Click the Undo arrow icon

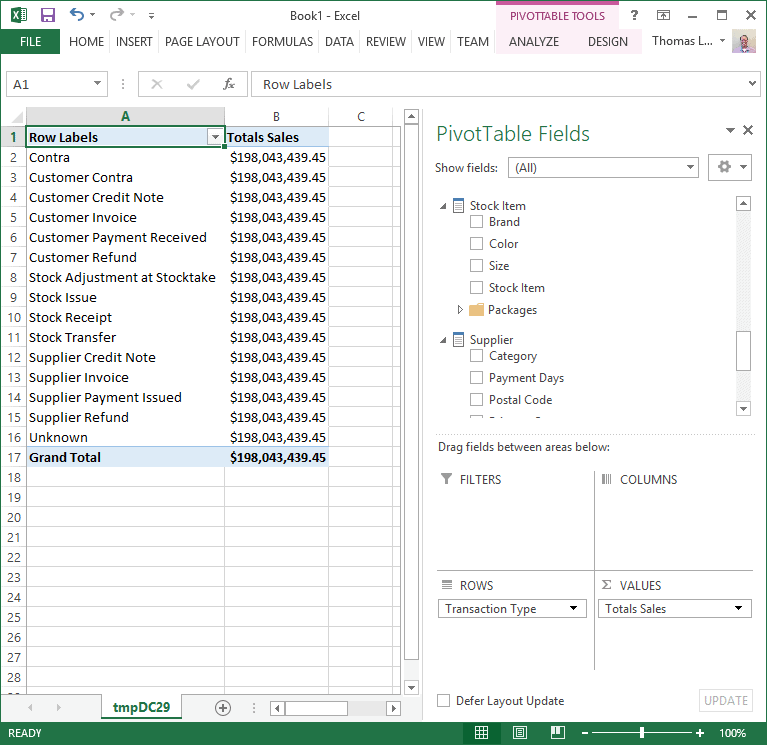78,15
